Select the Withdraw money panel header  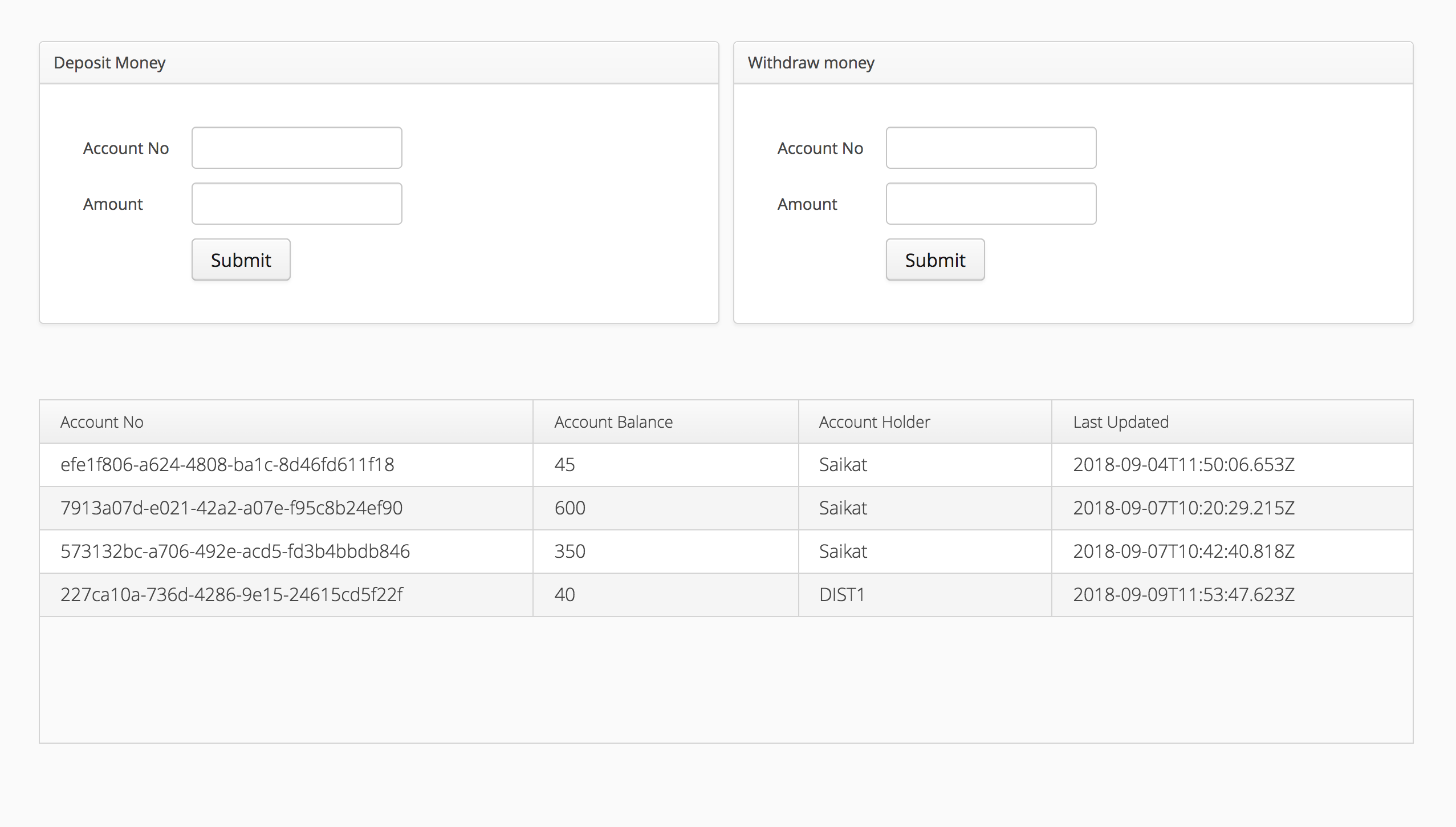point(811,62)
